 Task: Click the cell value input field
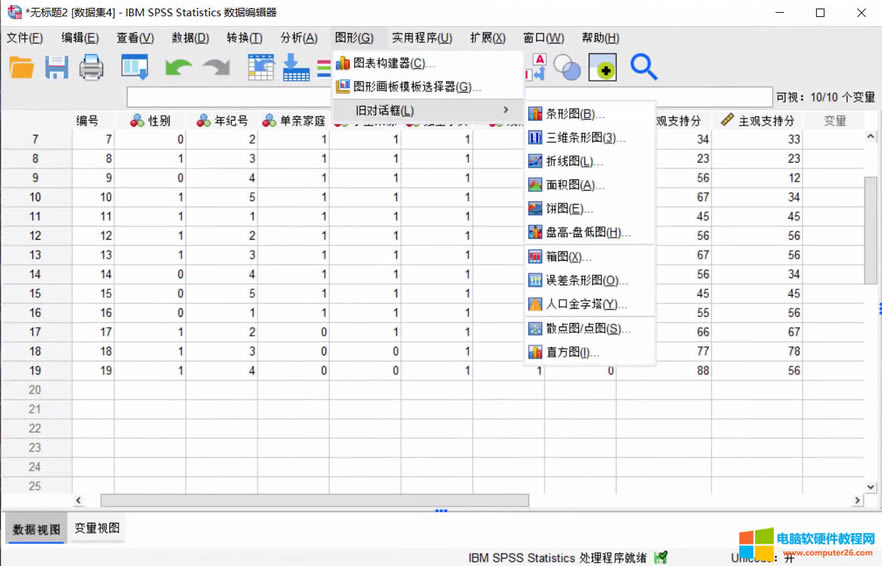(x=450, y=97)
